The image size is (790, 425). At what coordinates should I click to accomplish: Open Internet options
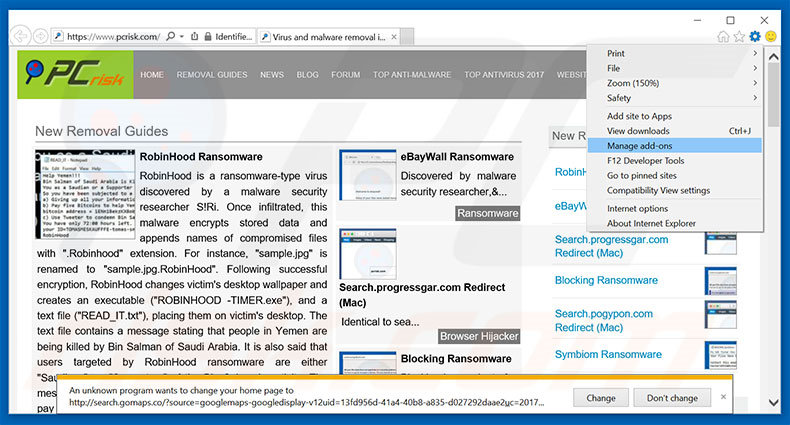(675, 208)
